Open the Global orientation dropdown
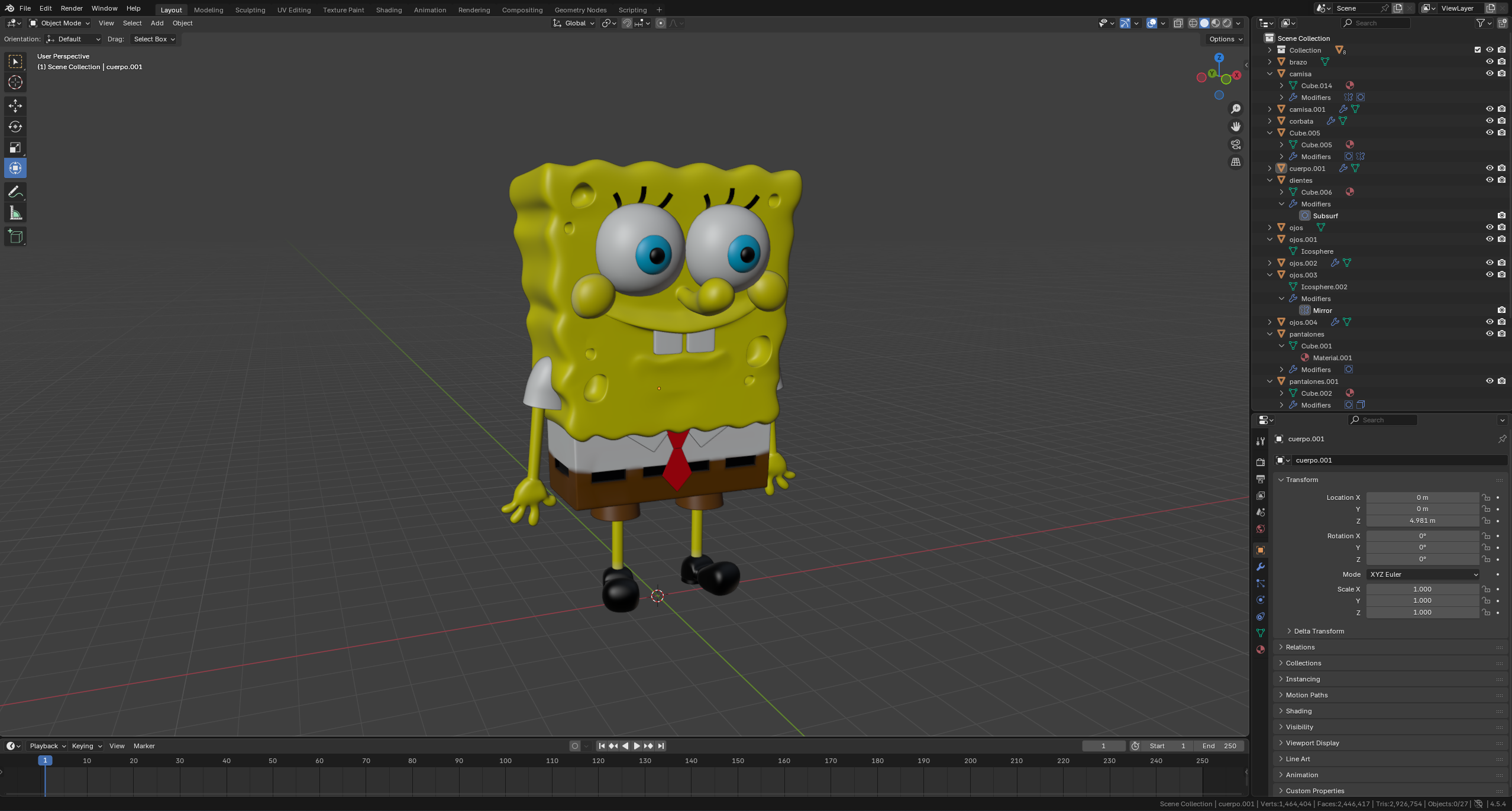 click(x=574, y=23)
